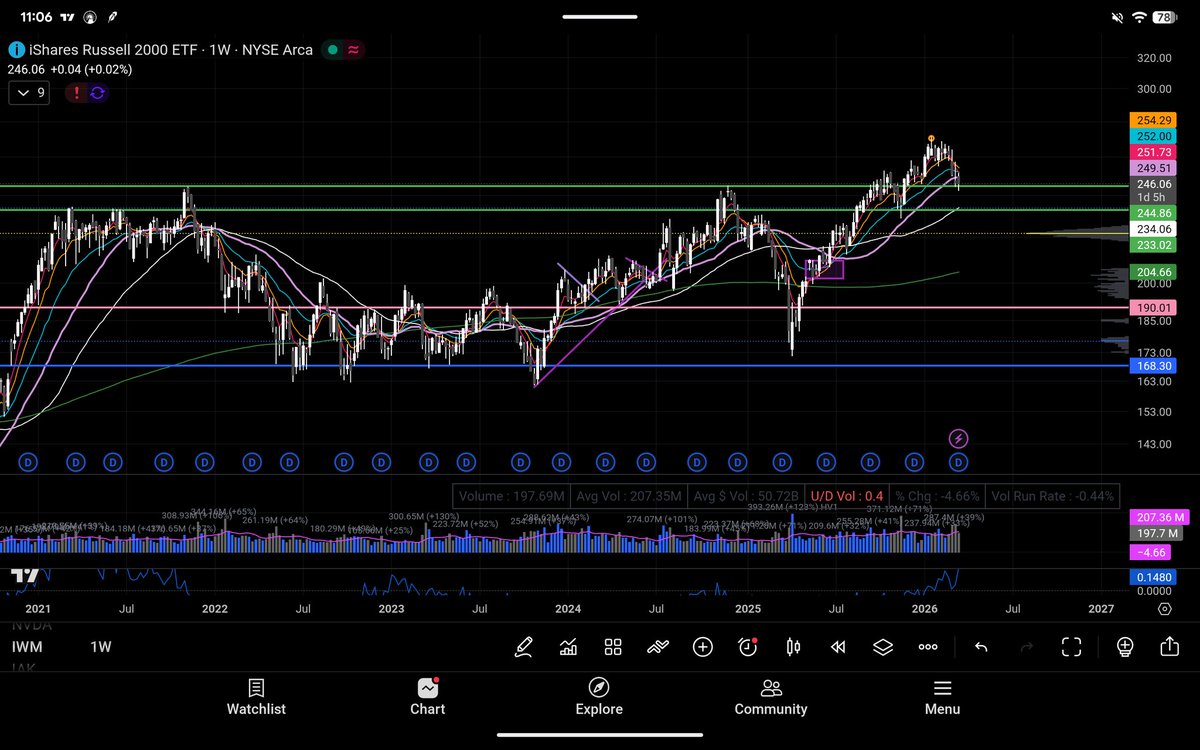
Task: Tap the 204.66 green price label
Action: (1154, 271)
